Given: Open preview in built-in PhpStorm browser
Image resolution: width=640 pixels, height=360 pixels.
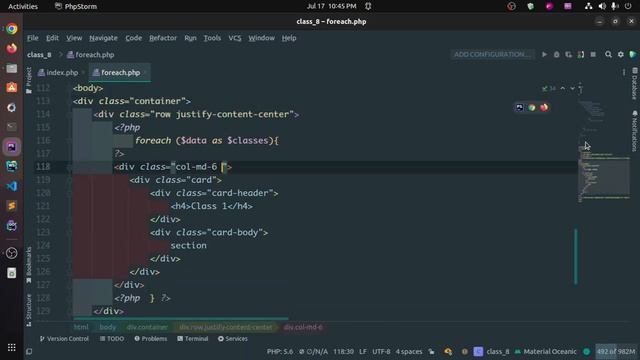Looking at the screenshot, I should tap(519, 107).
